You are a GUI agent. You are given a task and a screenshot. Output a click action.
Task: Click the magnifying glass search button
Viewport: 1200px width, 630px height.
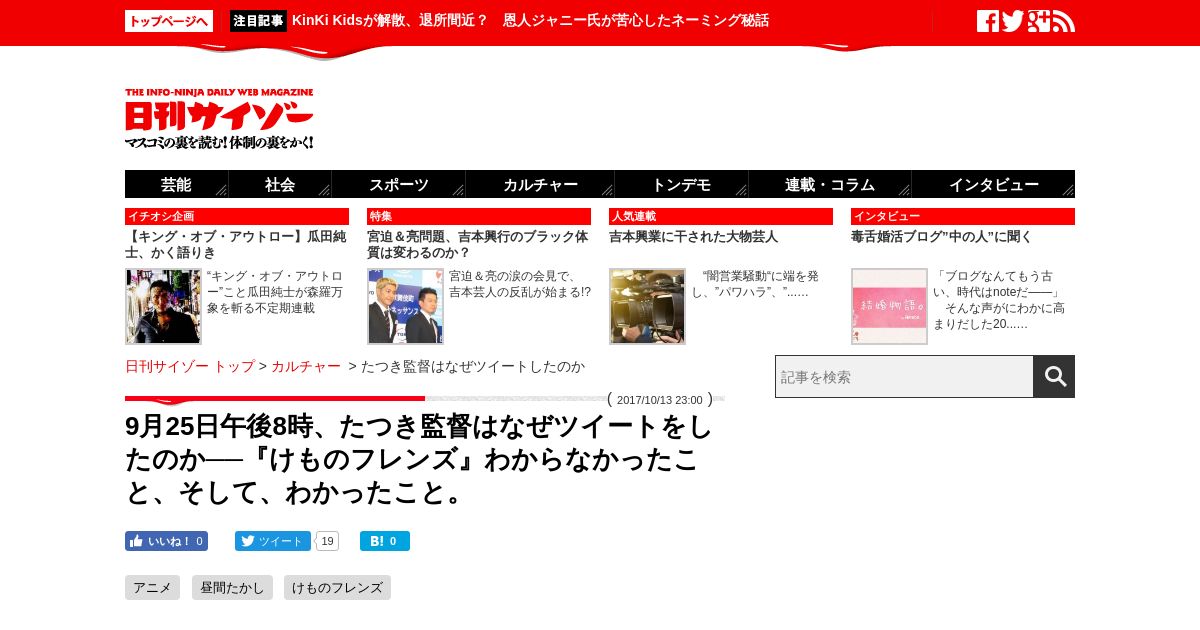1055,376
